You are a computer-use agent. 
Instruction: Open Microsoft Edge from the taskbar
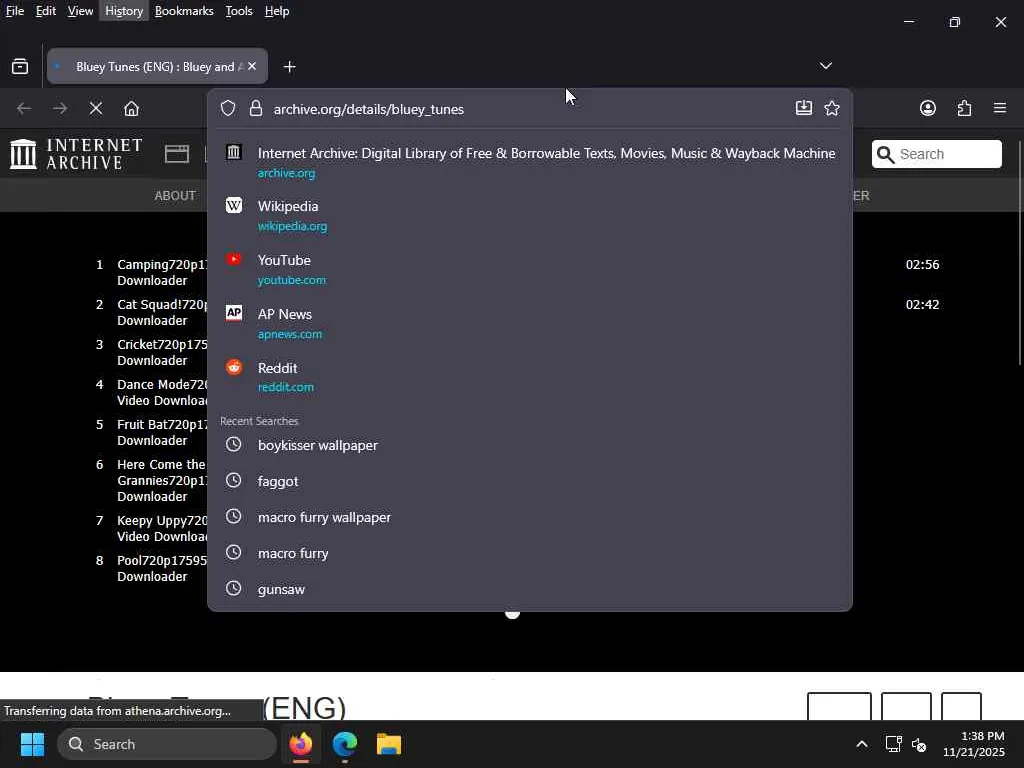(x=345, y=744)
